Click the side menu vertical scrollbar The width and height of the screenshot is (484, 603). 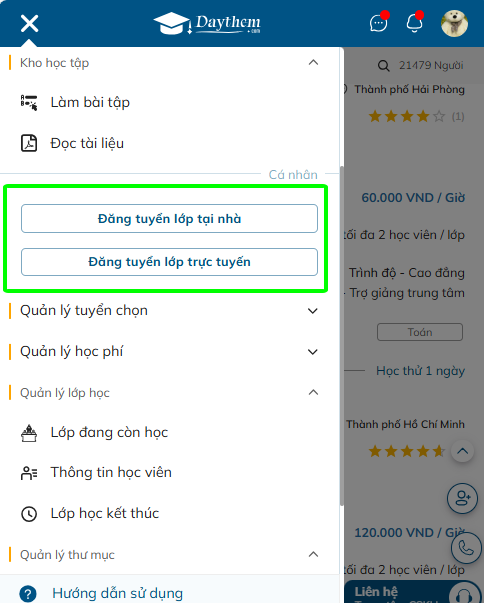(x=342, y=336)
